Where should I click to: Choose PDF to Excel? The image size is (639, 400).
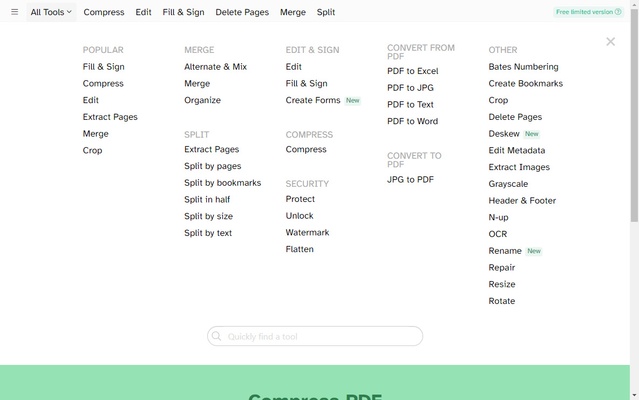[412, 71]
